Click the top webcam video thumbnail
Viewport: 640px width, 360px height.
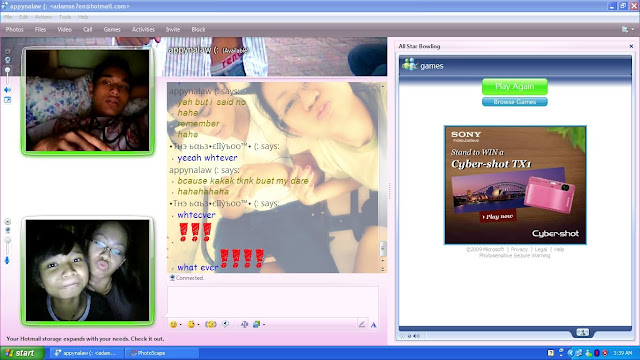point(87,100)
